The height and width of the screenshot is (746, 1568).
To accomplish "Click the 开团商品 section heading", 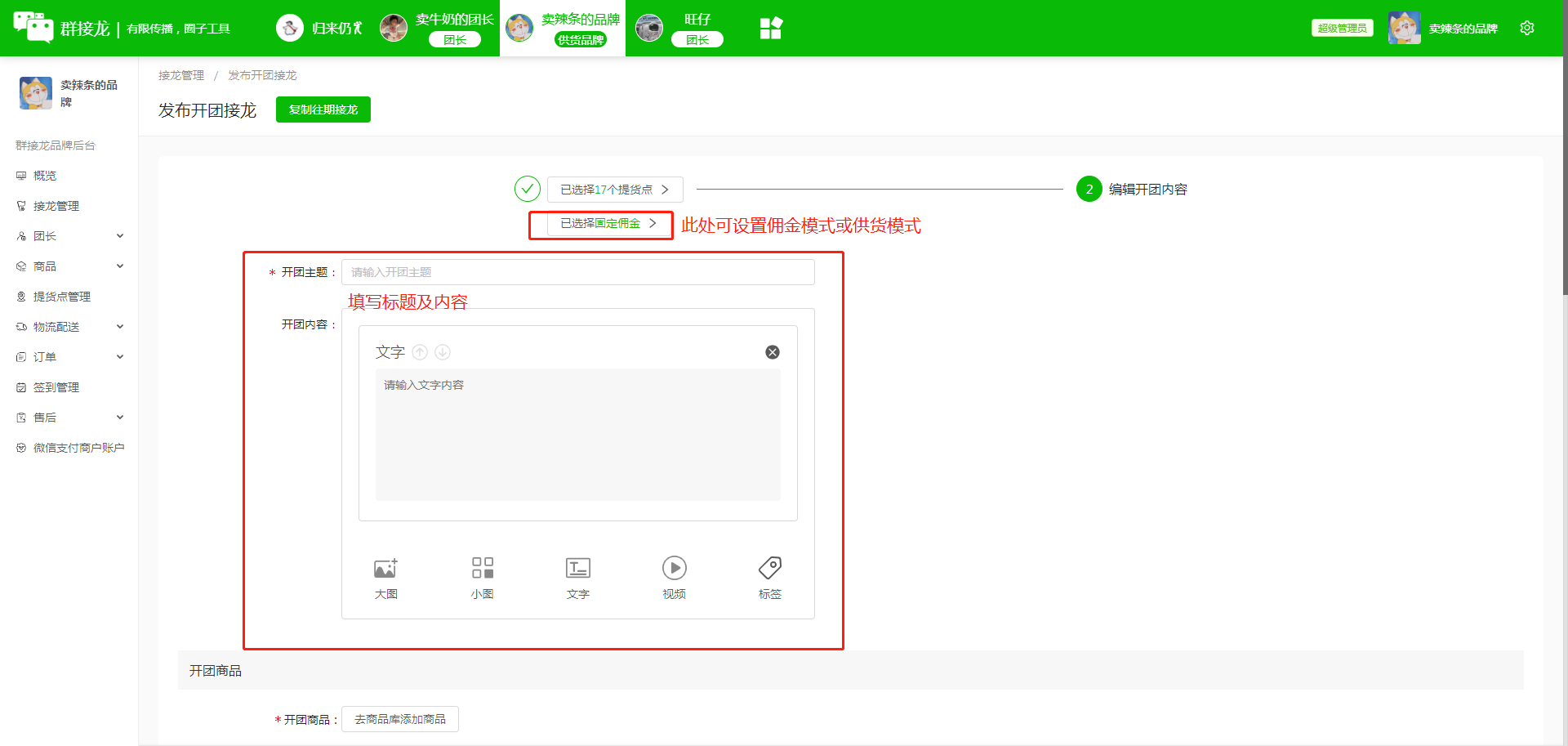I will 216,671.
